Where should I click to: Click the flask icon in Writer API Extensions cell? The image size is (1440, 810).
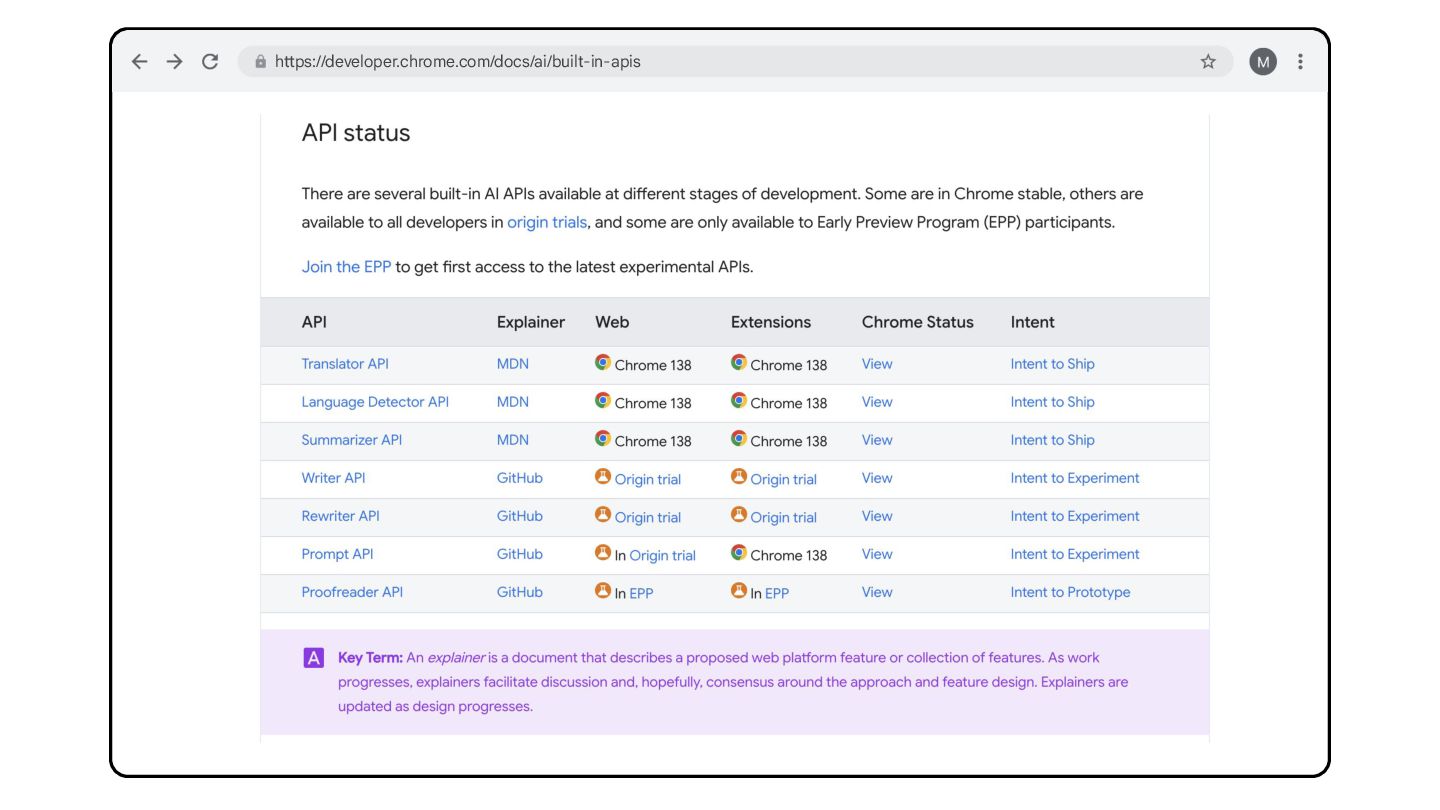739,477
